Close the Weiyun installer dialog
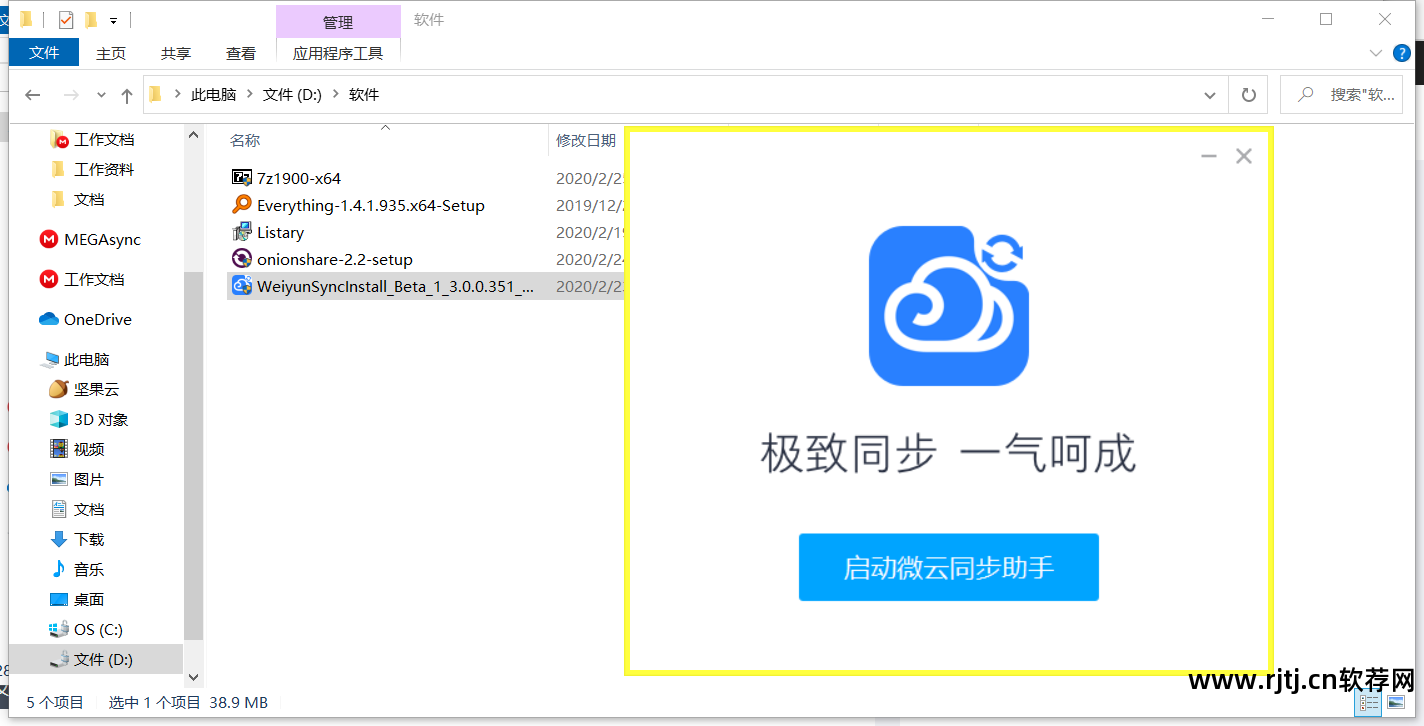The width and height of the screenshot is (1424, 726). pos(1244,156)
